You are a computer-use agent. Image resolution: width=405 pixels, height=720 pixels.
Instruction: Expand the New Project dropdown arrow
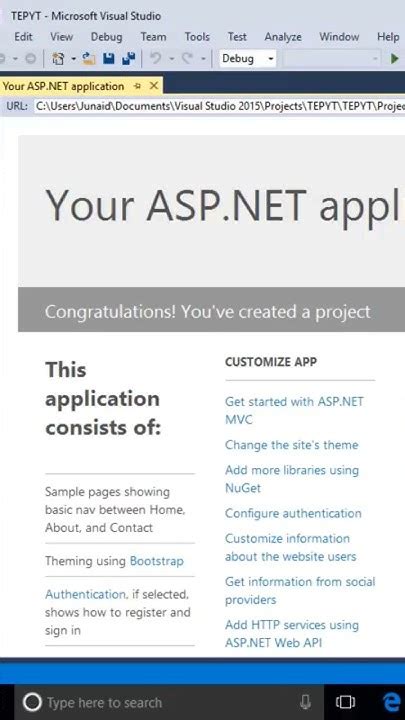tap(73, 59)
